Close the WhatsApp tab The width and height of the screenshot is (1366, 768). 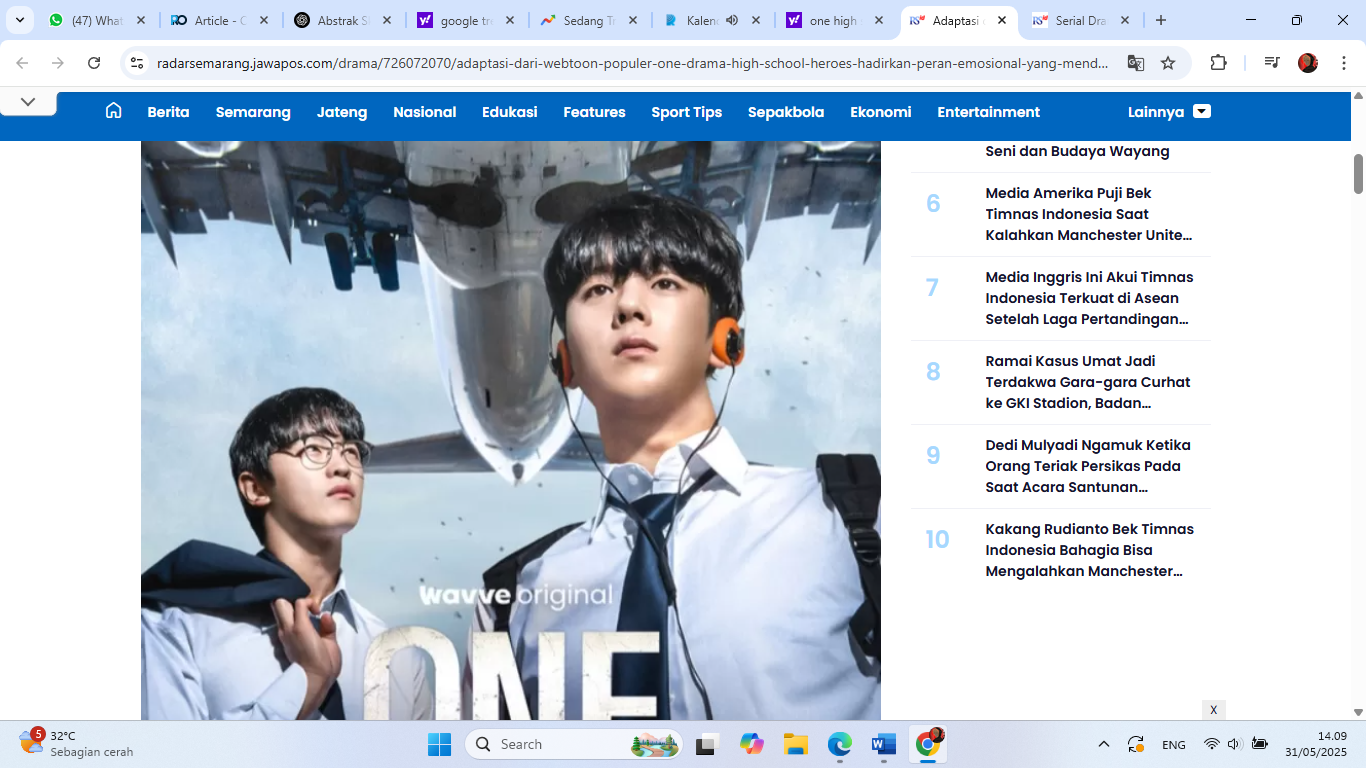pos(141,20)
